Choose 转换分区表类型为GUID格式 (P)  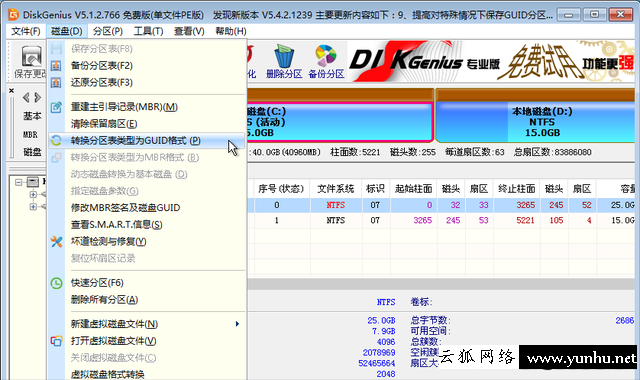(147, 141)
